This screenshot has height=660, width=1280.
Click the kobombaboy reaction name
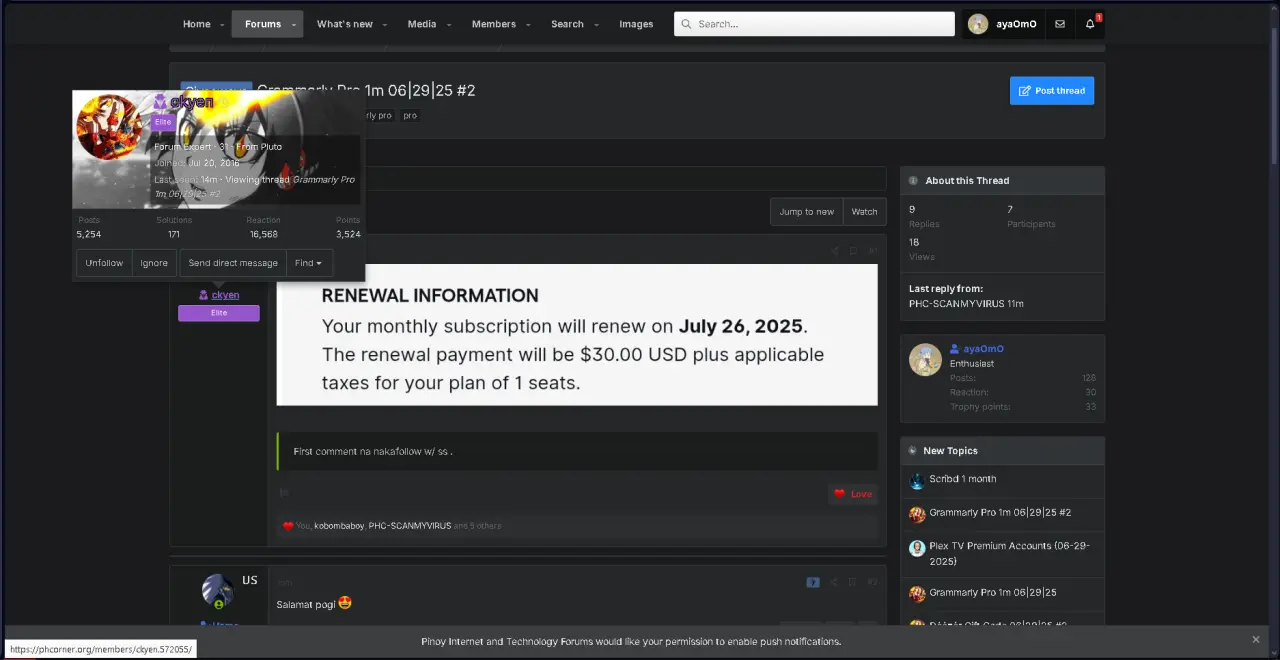(x=338, y=526)
